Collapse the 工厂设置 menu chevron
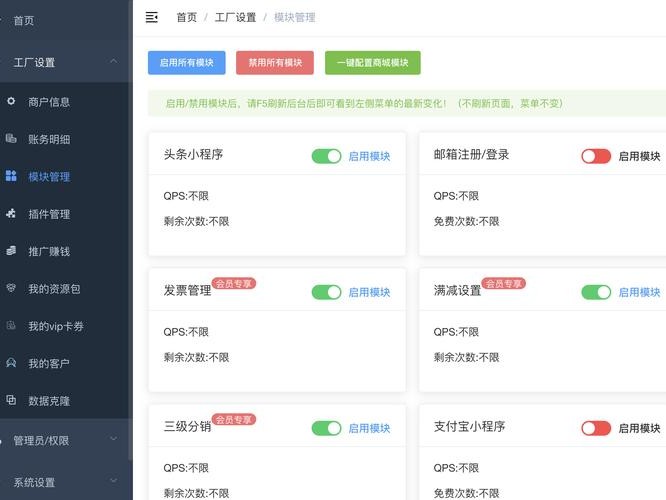The height and width of the screenshot is (500, 666). (113, 62)
